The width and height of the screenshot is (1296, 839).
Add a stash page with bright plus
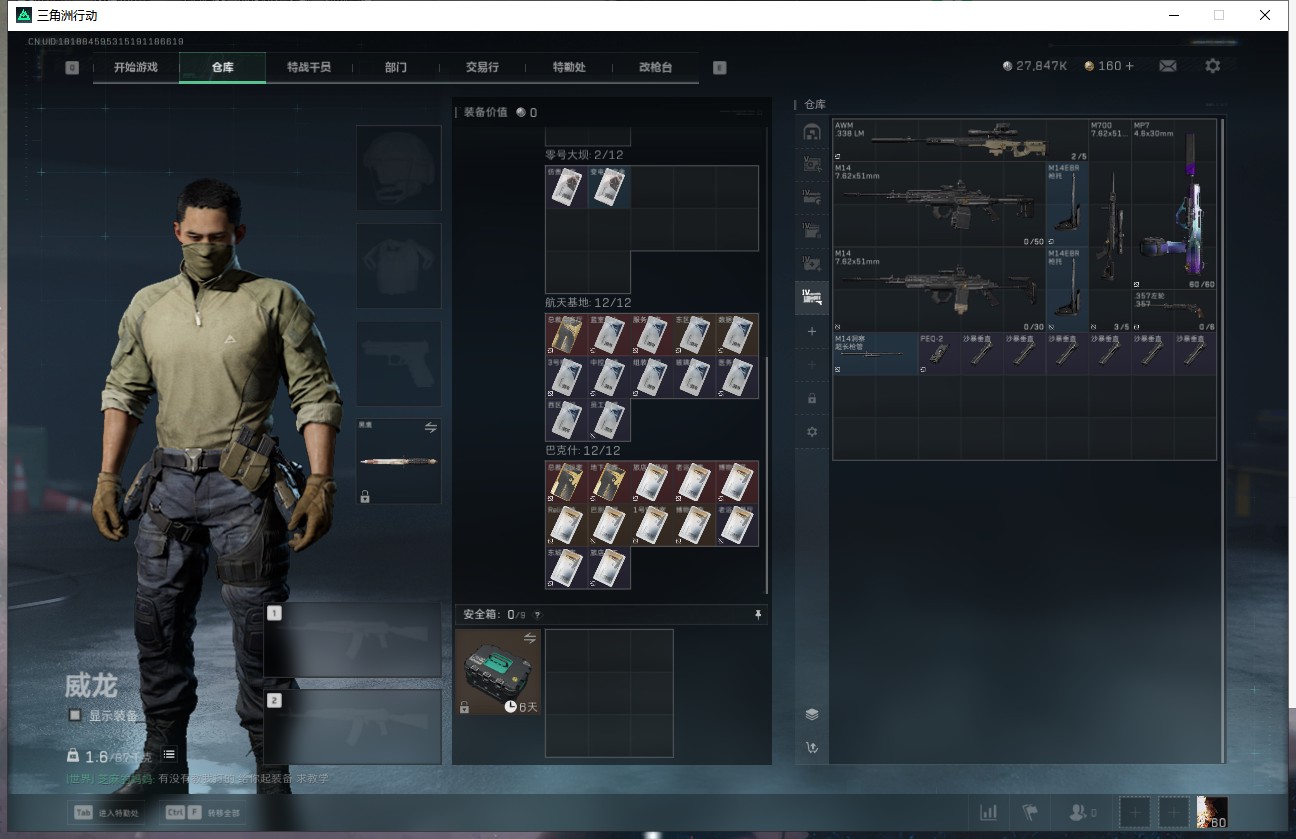coord(812,331)
